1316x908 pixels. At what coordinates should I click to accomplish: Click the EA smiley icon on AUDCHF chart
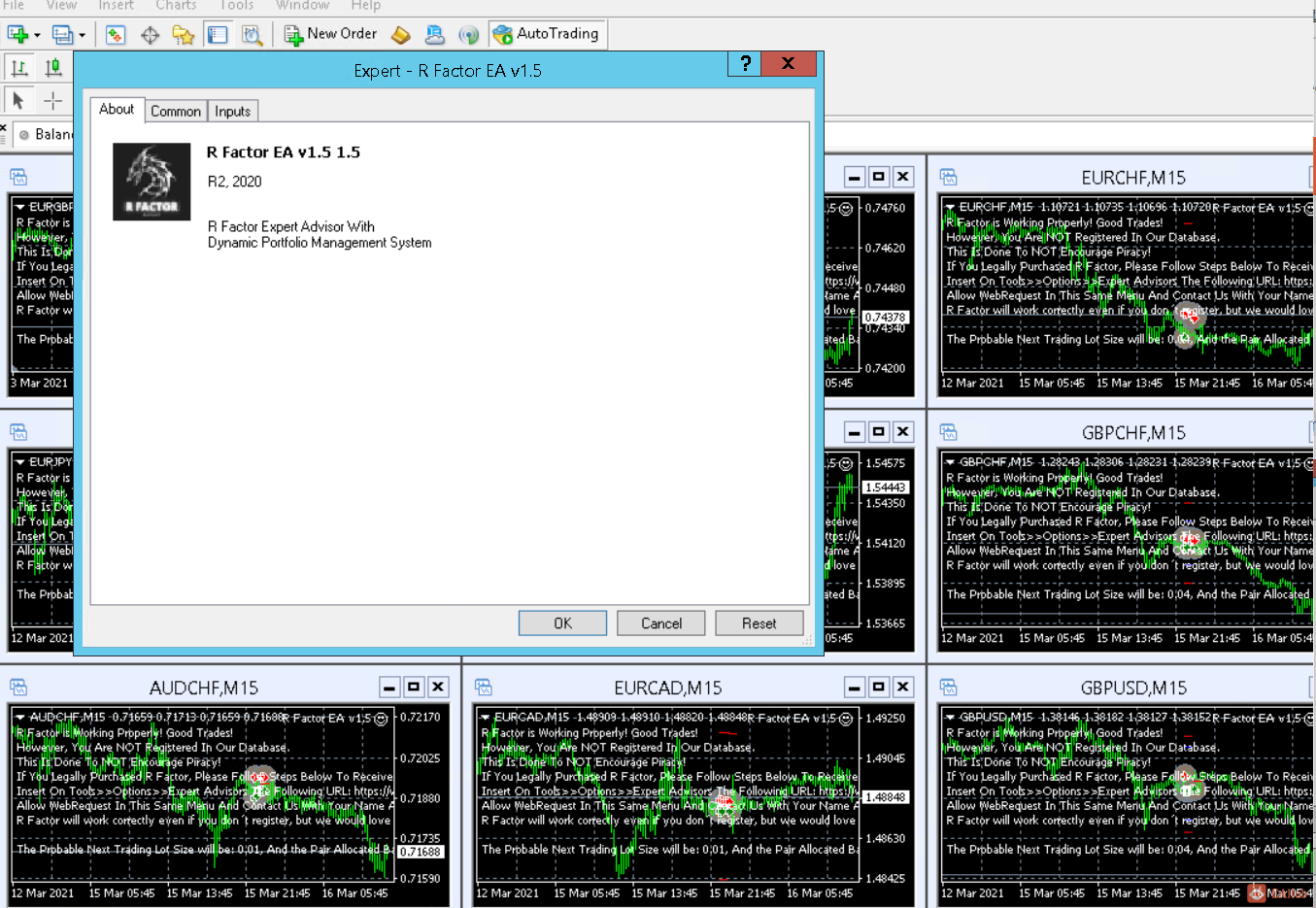(382, 719)
